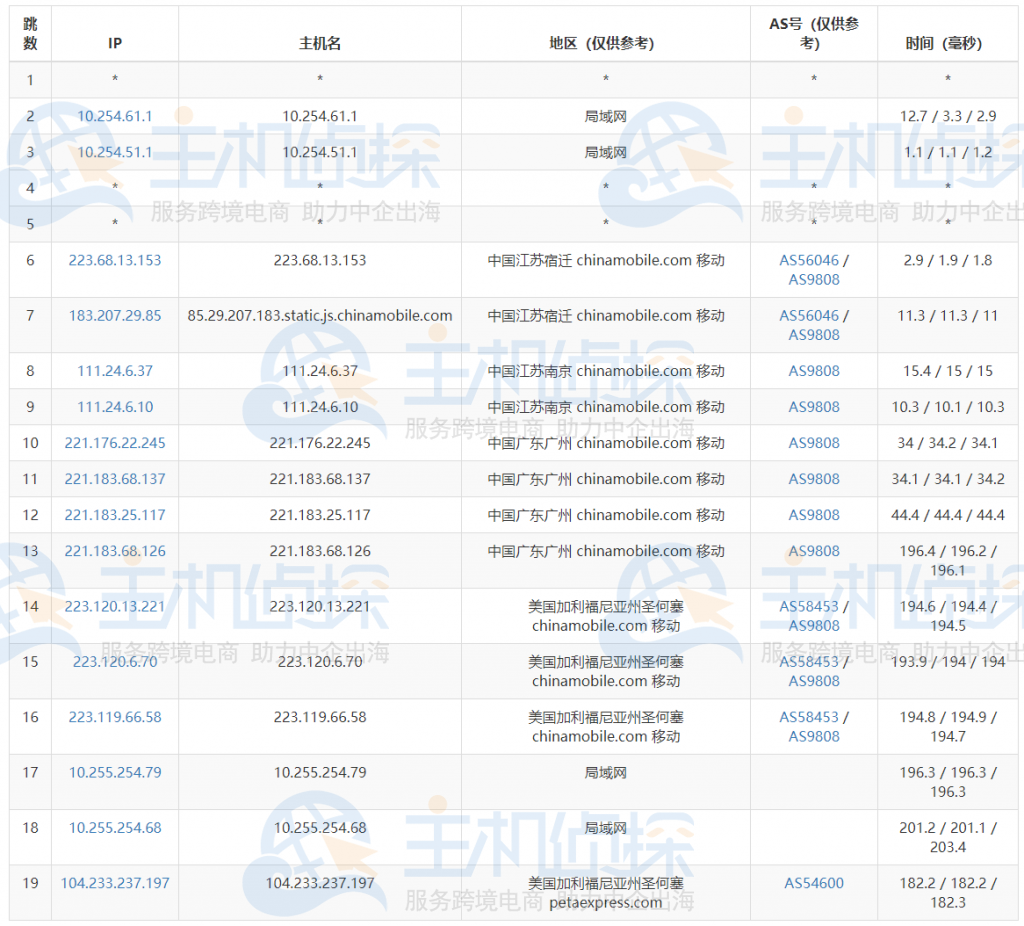This screenshot has height=926, width=1024.
Task: Open link 221.183.25.117
Action: [114, 515]
